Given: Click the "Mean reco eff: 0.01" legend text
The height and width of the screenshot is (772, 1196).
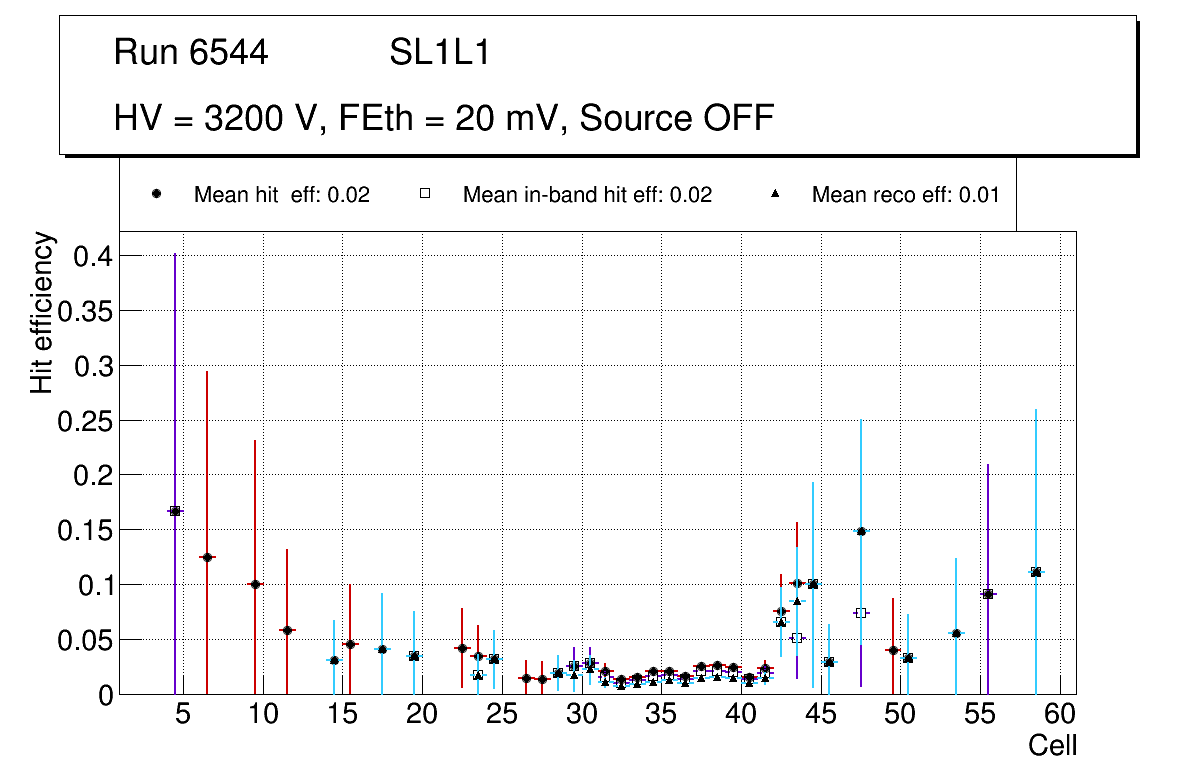Looking at the screenshot, I should (905, 195).
